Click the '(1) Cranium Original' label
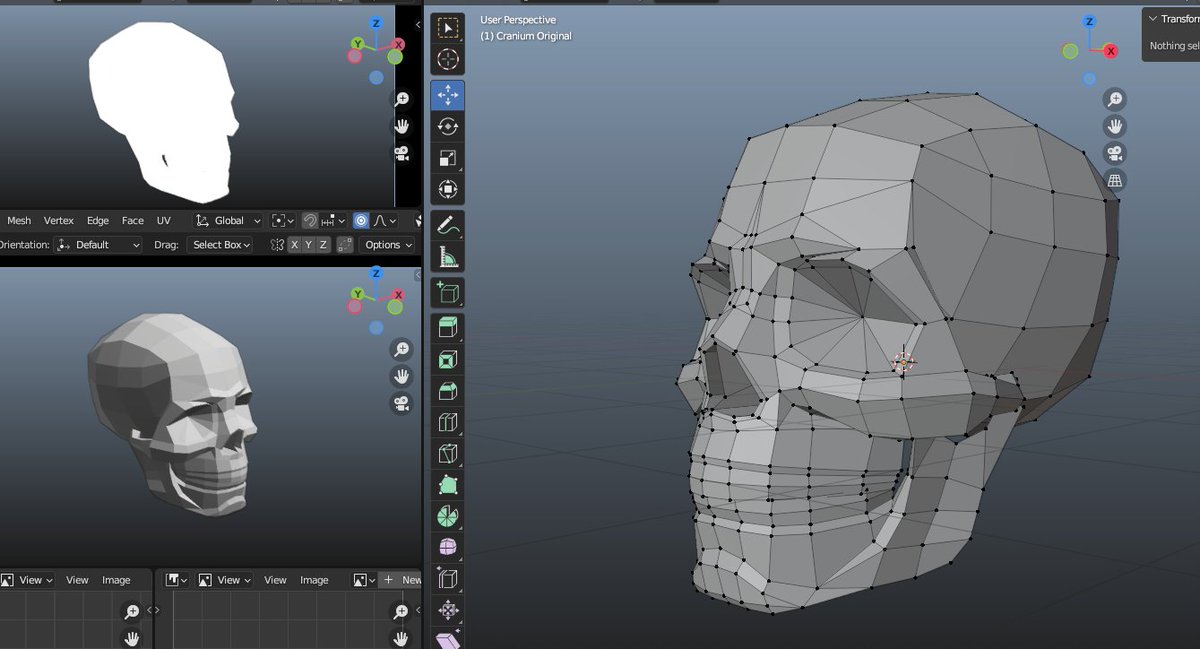The image size is (1200, 649). pyautogui.click(x=526, y=36)
